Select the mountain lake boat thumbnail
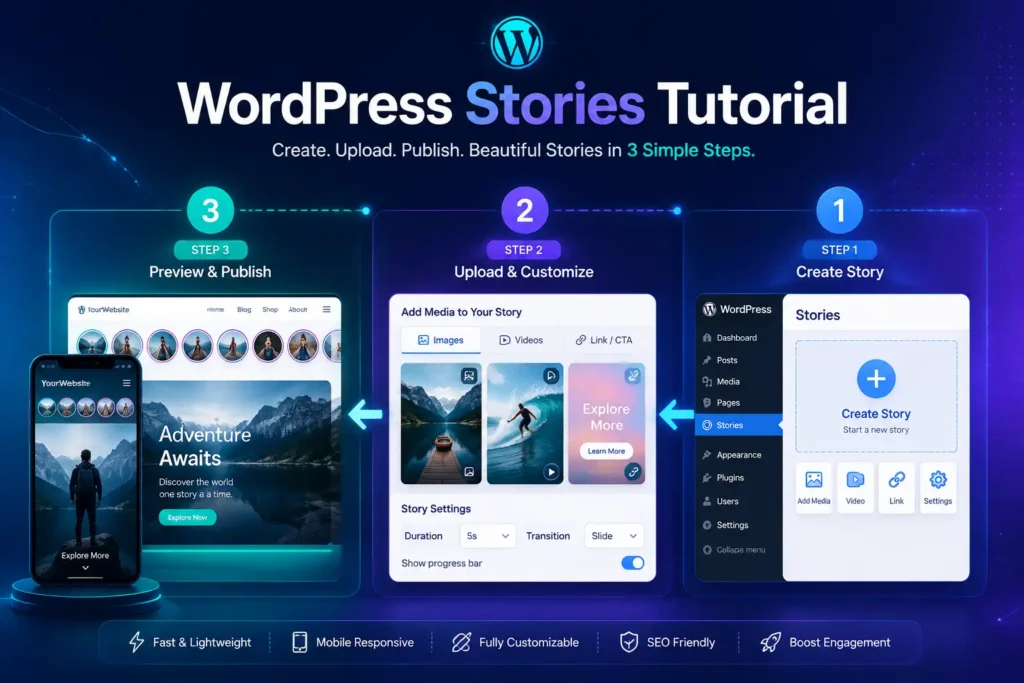This screenshot has width=1024, height=683. click(x=441, y=424)
